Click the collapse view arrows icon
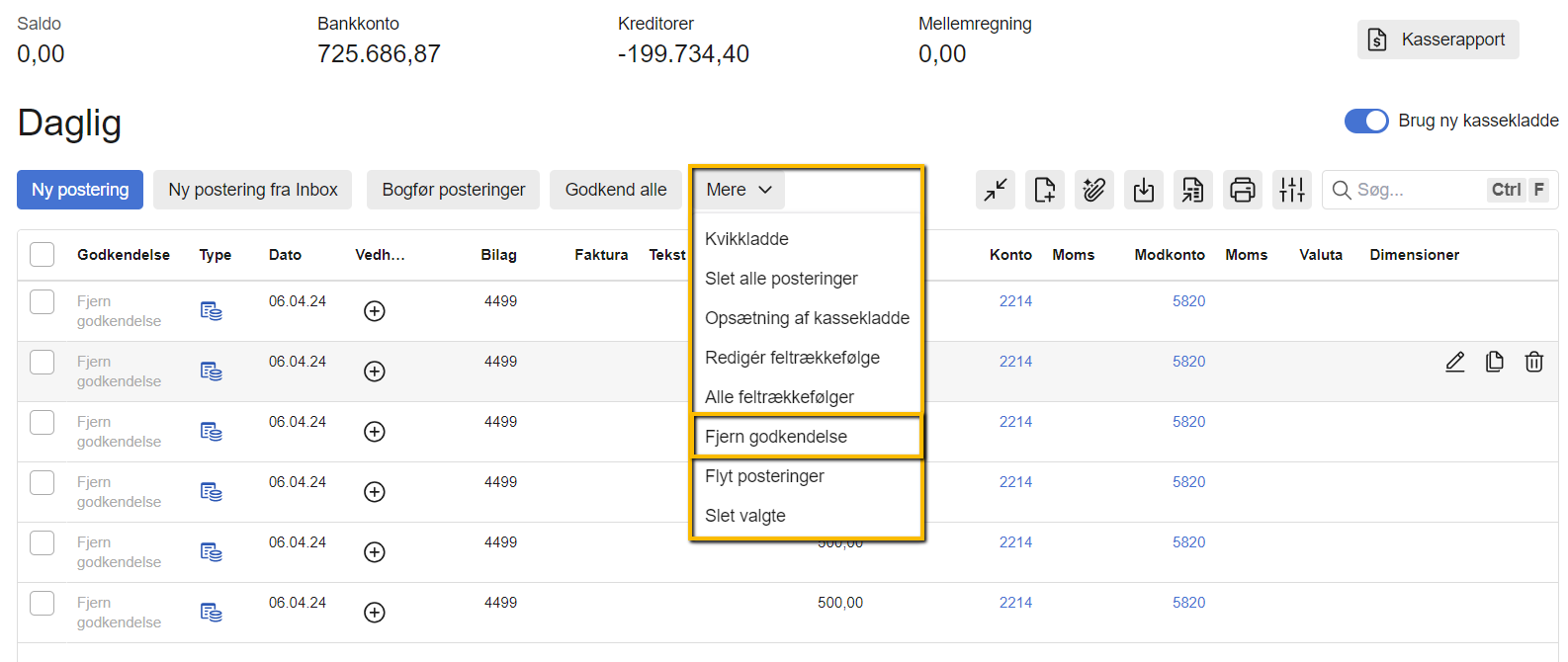Image resolution: width=1568 pixels, height=662 pixels. 996,190
